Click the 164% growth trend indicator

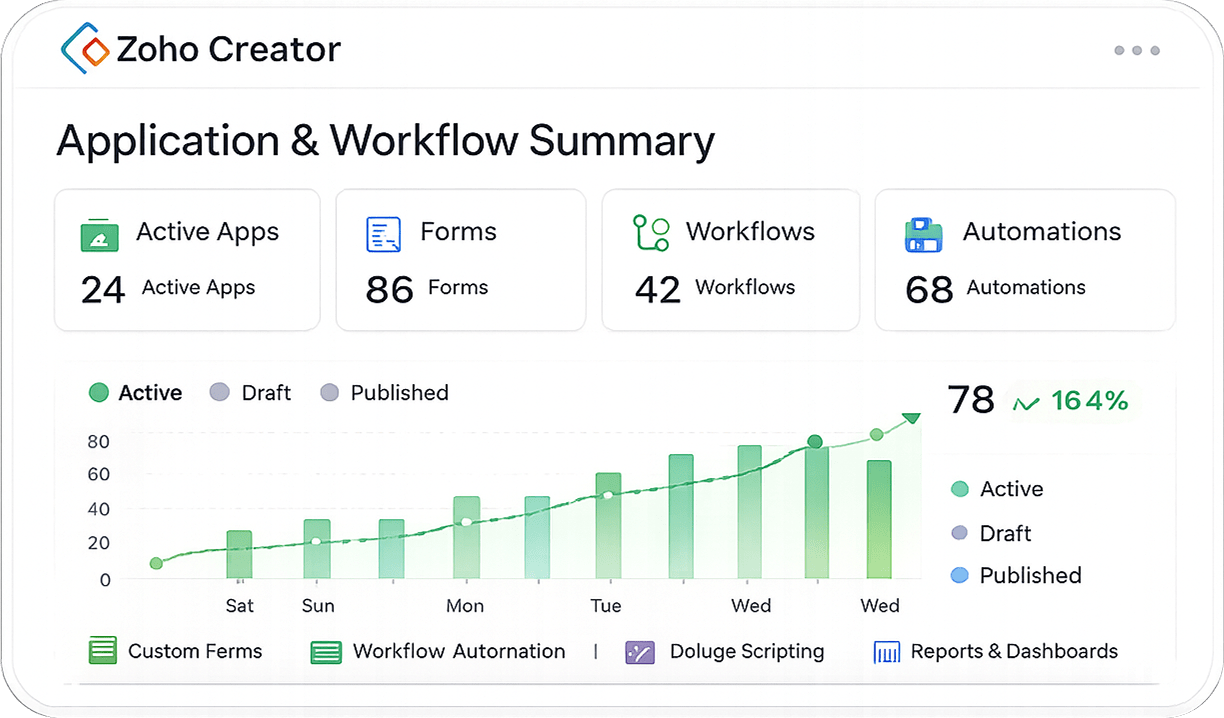(x=1071, y=402)
